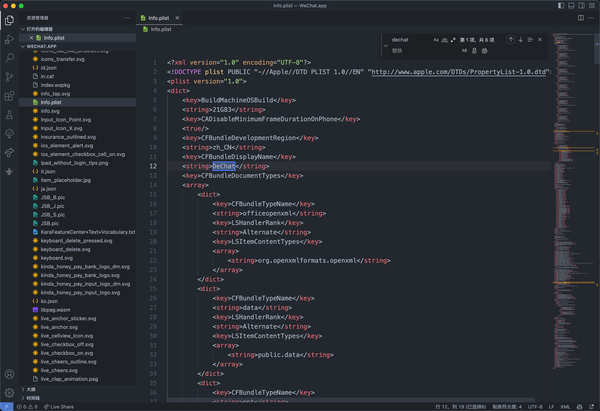
Task: Switch to the Info.plist editor tab
Action: (158, 18)
